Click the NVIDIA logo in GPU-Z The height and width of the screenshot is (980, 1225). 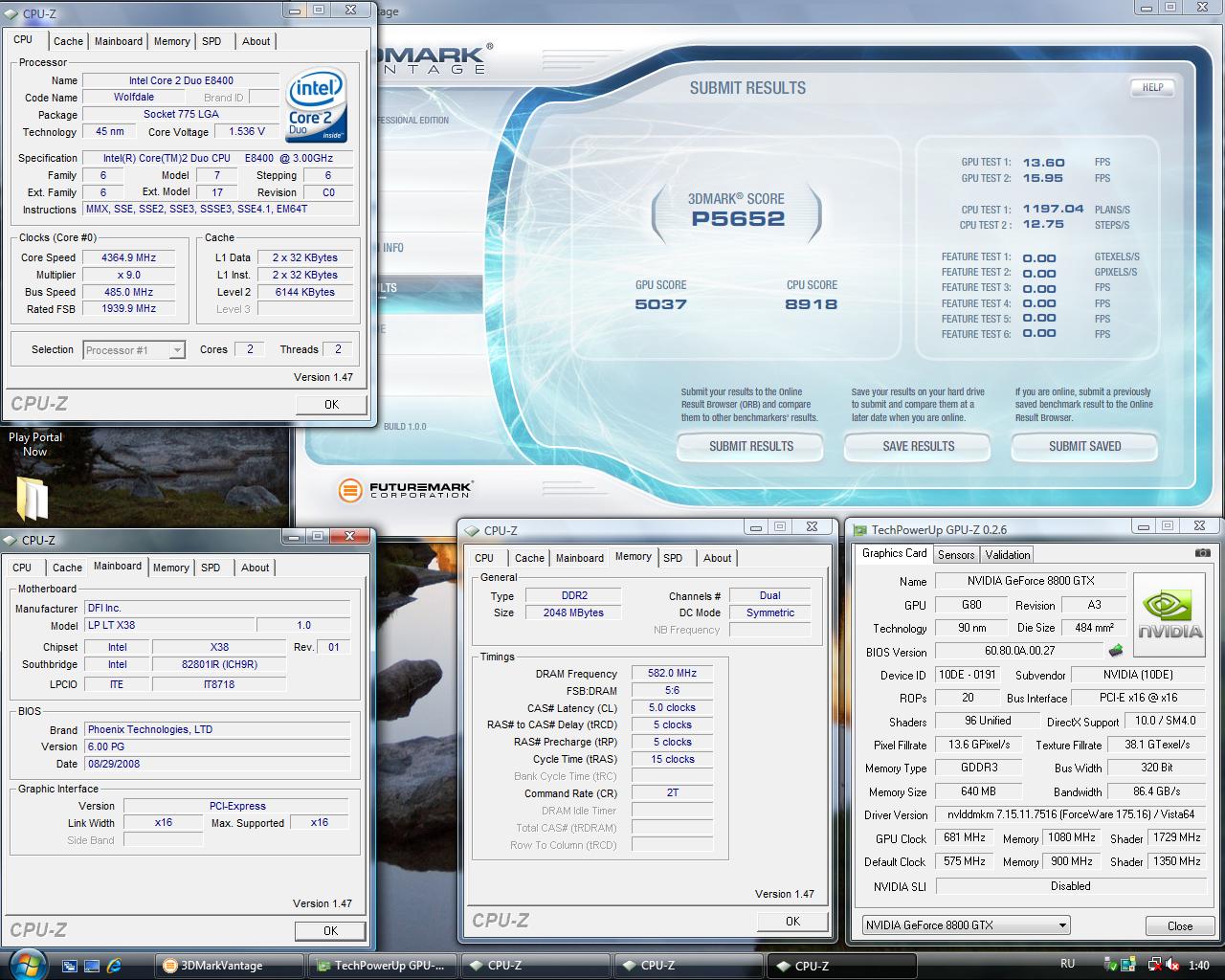(x=1169, y=613)
